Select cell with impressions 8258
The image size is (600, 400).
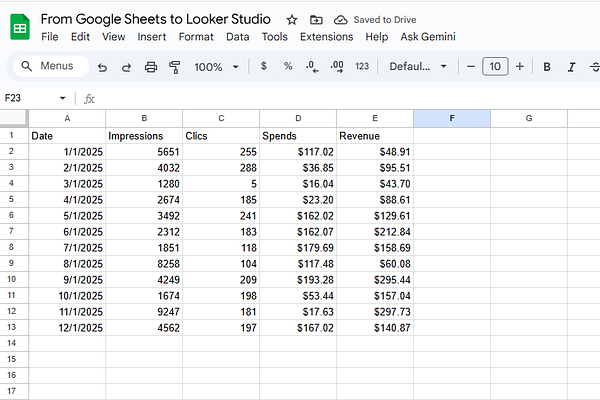point(144,264)
